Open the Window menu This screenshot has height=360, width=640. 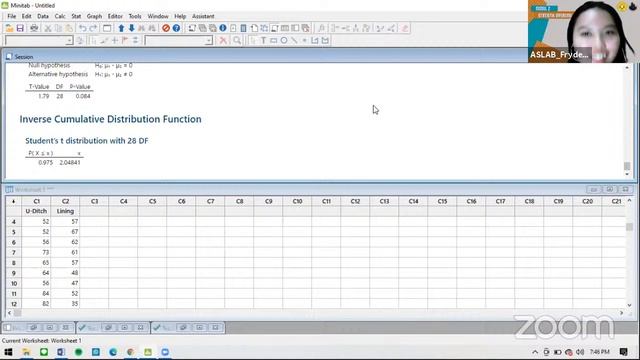(x=158, y=16)
